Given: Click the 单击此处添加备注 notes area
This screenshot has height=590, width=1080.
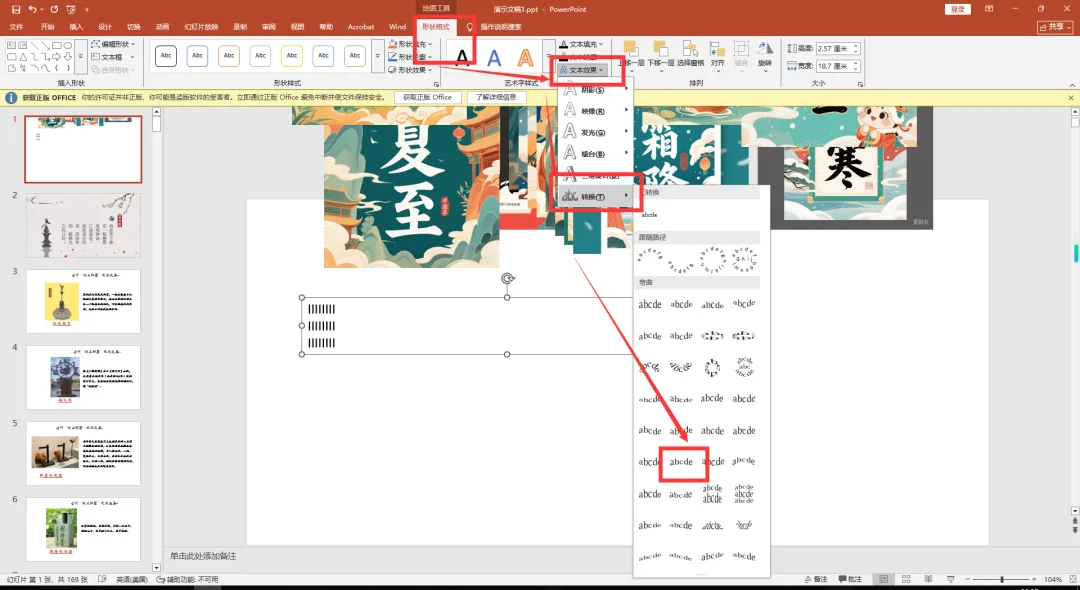Looking at the screenshot, I should coord(203,556).
